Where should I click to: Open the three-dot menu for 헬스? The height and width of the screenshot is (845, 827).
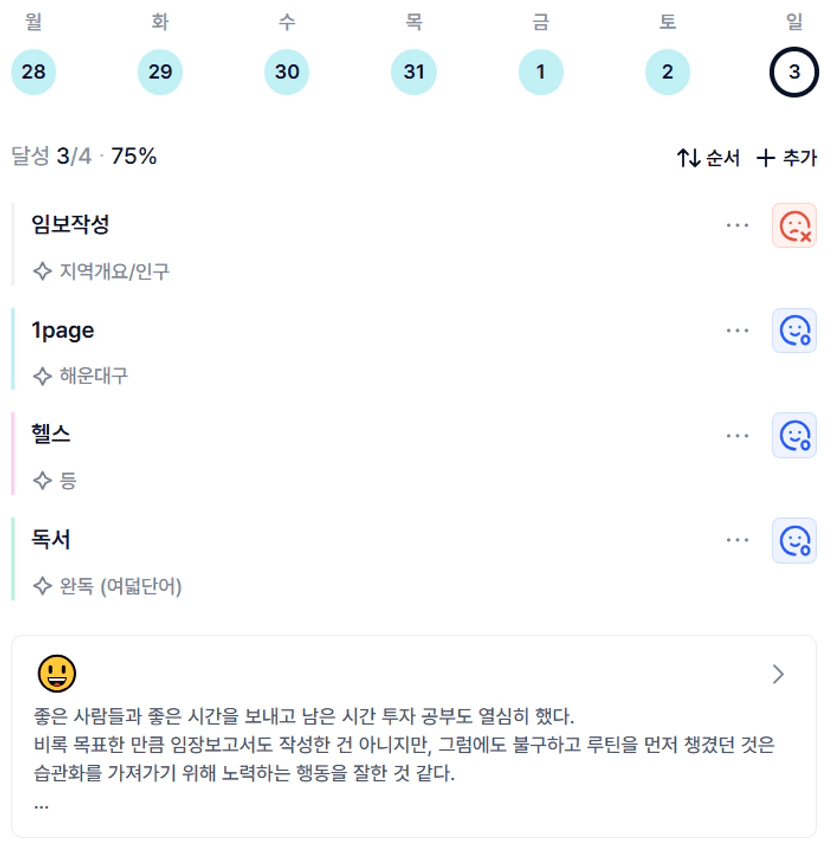pos(737,435)
